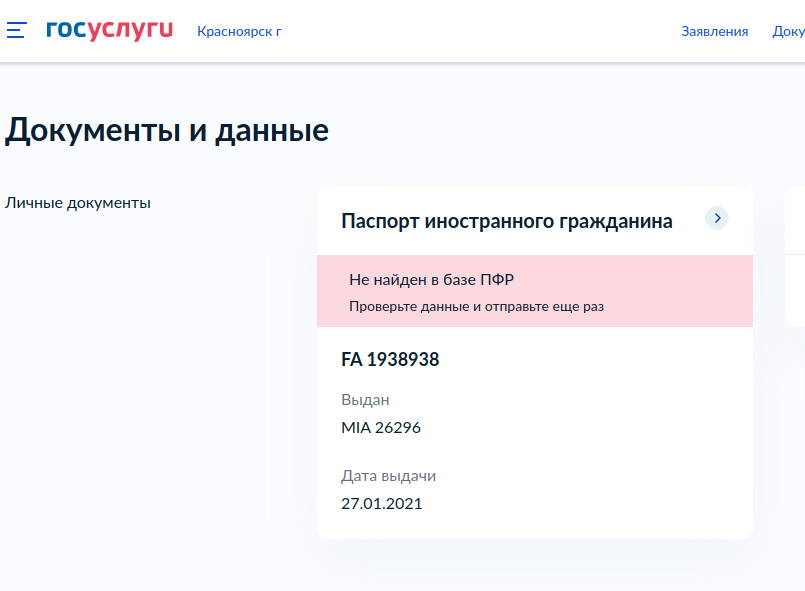Open passport details via chevron arrow

717,218
